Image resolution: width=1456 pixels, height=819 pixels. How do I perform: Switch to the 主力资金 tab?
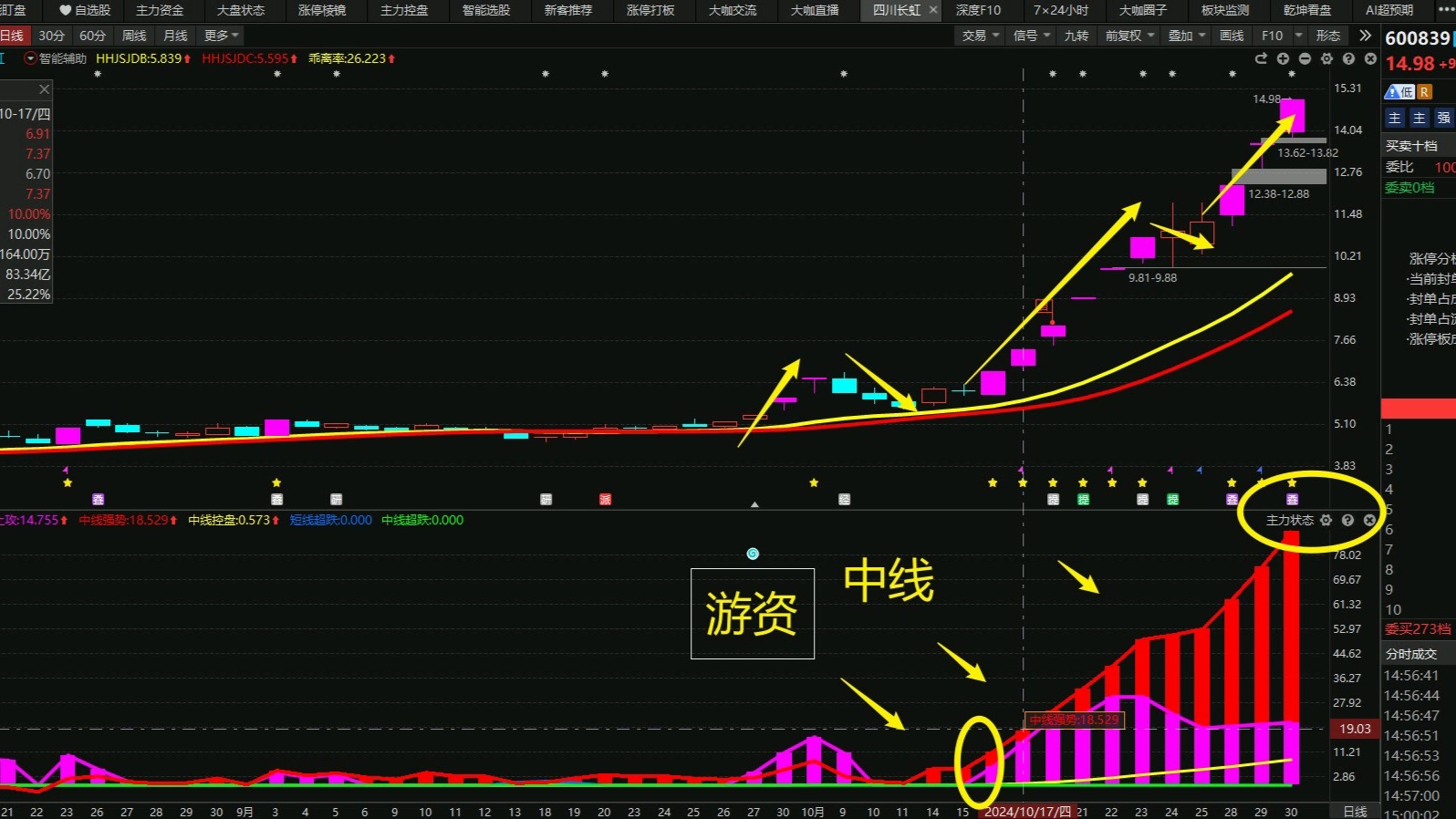[x=160, y=10]
